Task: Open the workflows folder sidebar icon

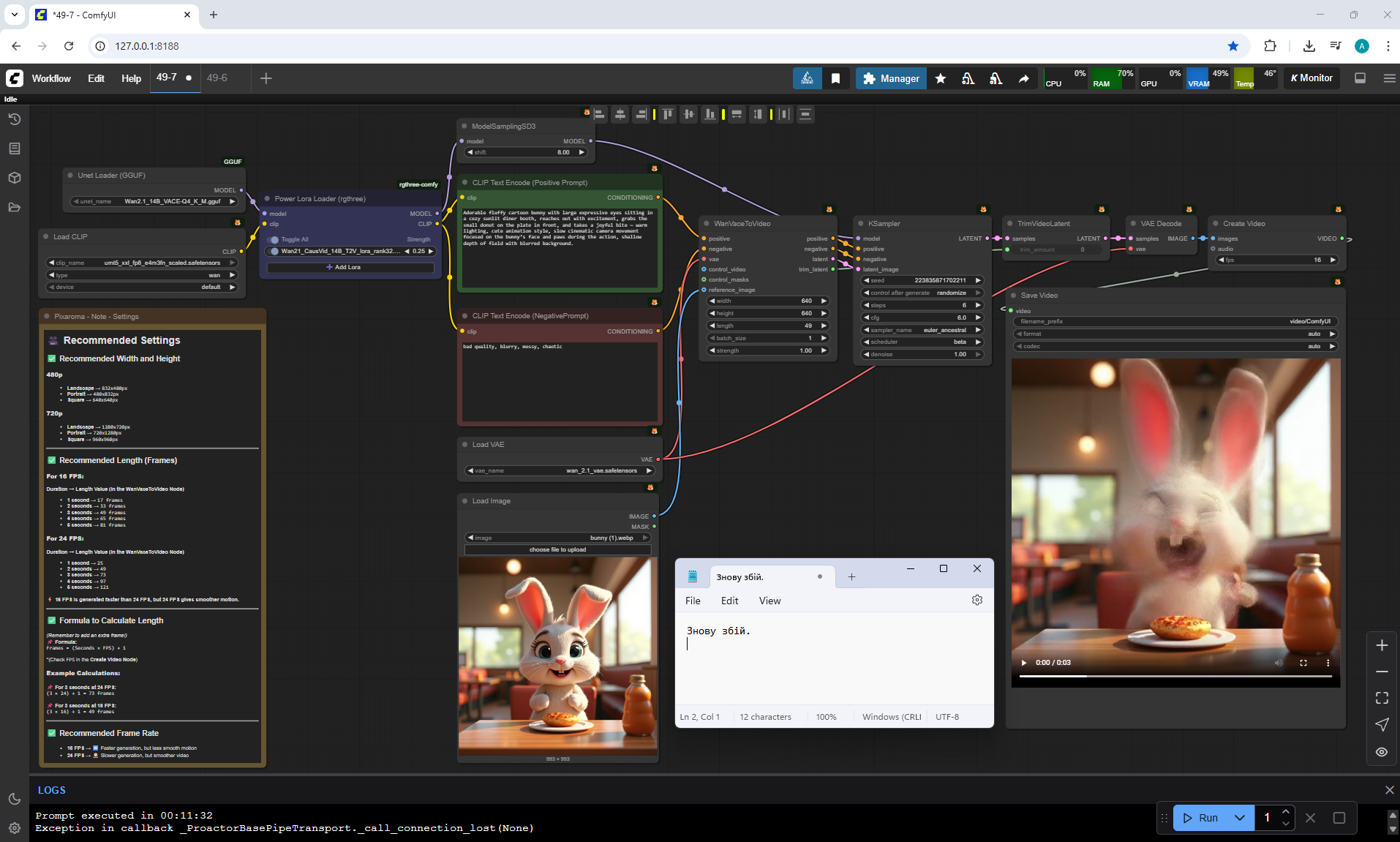Action: [15, 207]
